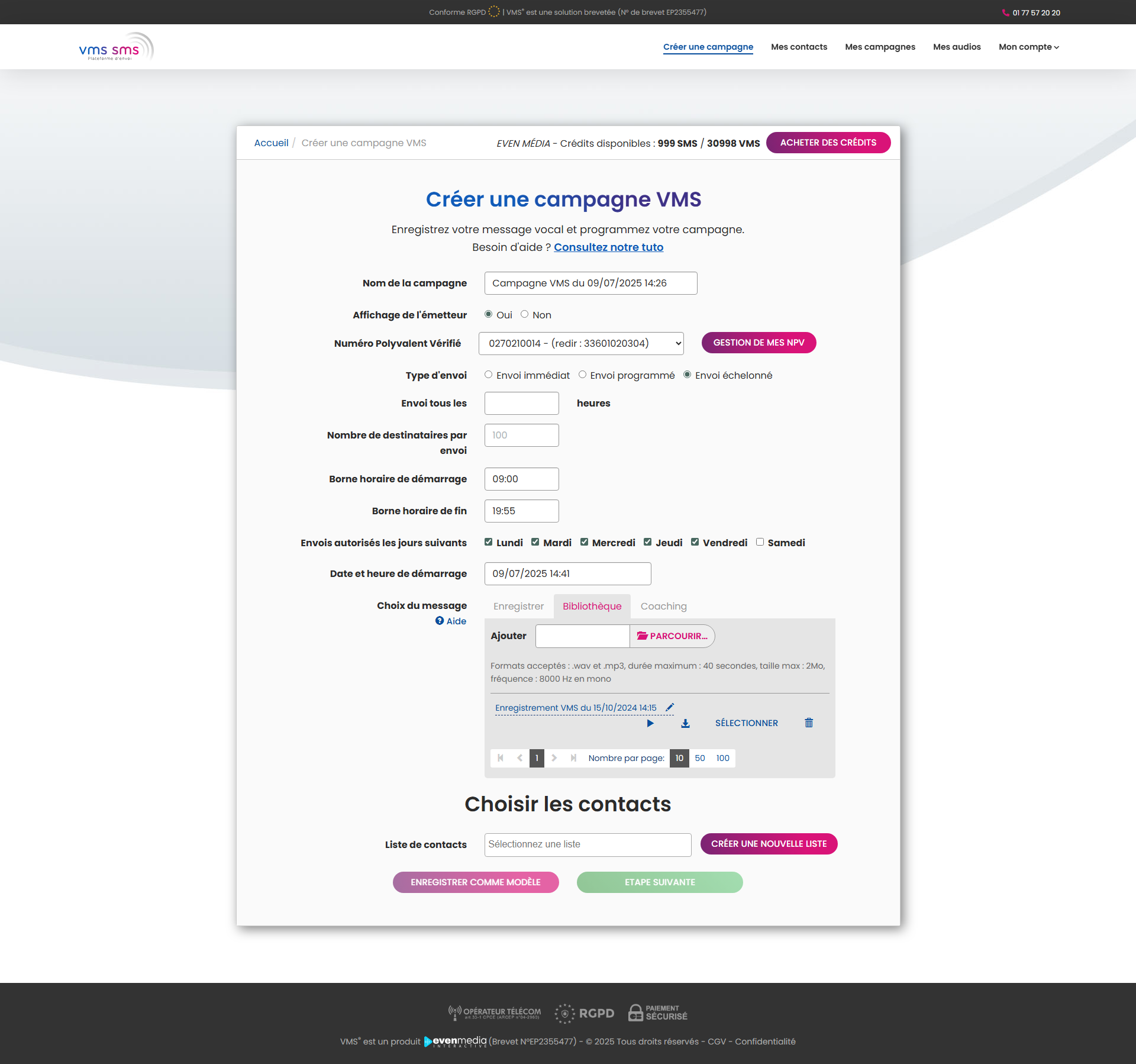Select Oui for Affichage de l'émetteur

pyautogui.click(x=488, y=314)
